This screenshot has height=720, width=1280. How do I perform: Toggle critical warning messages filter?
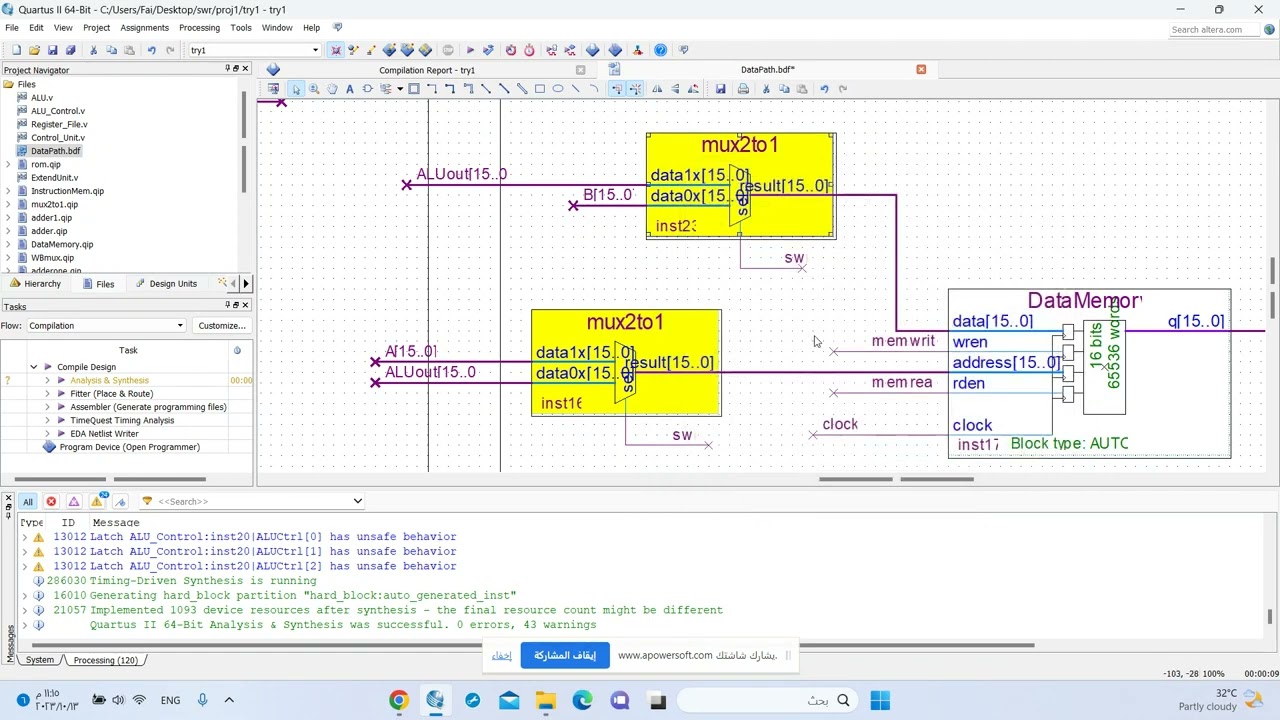pos(74,502)
